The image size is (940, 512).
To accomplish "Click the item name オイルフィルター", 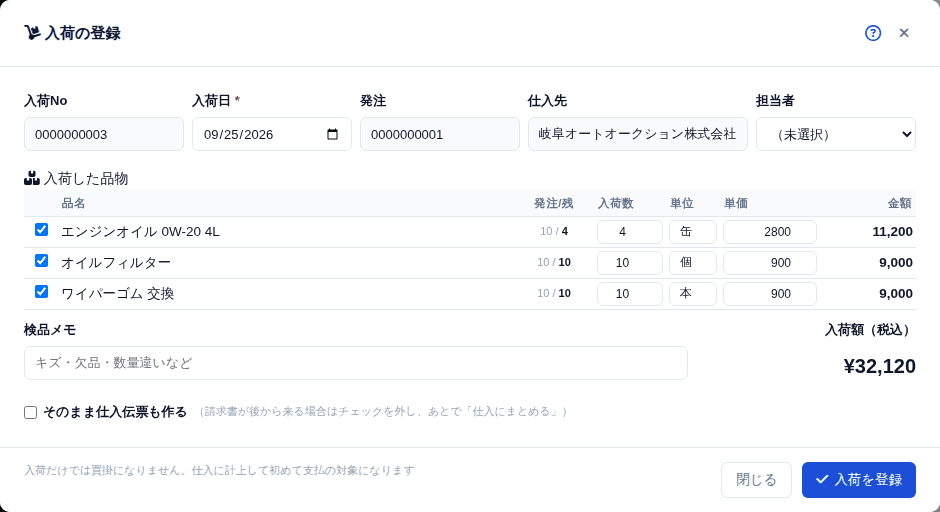I will click(x=116, y=263).
